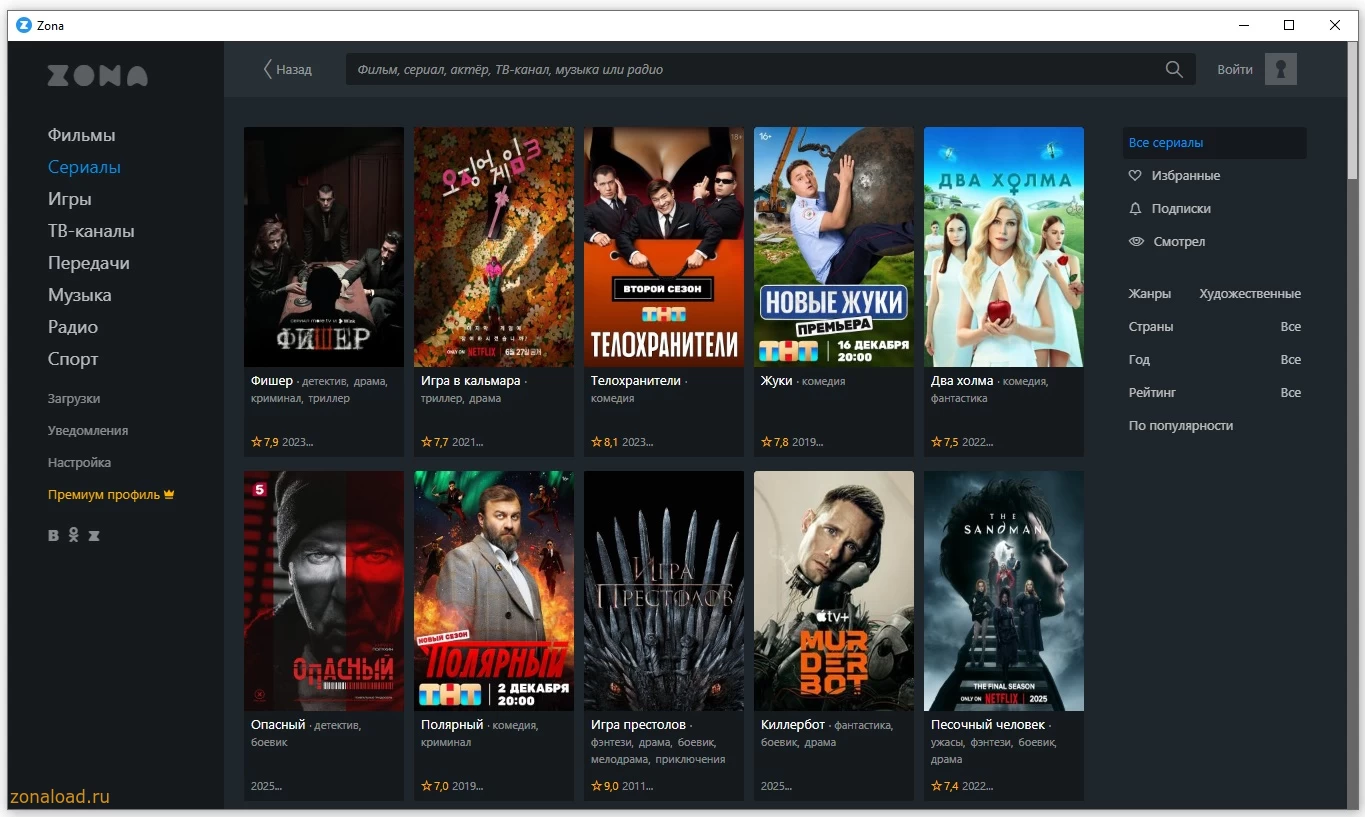Click the Войти login button
Viewport: 1365px width, 817px height.
[x=1235, y=69]
